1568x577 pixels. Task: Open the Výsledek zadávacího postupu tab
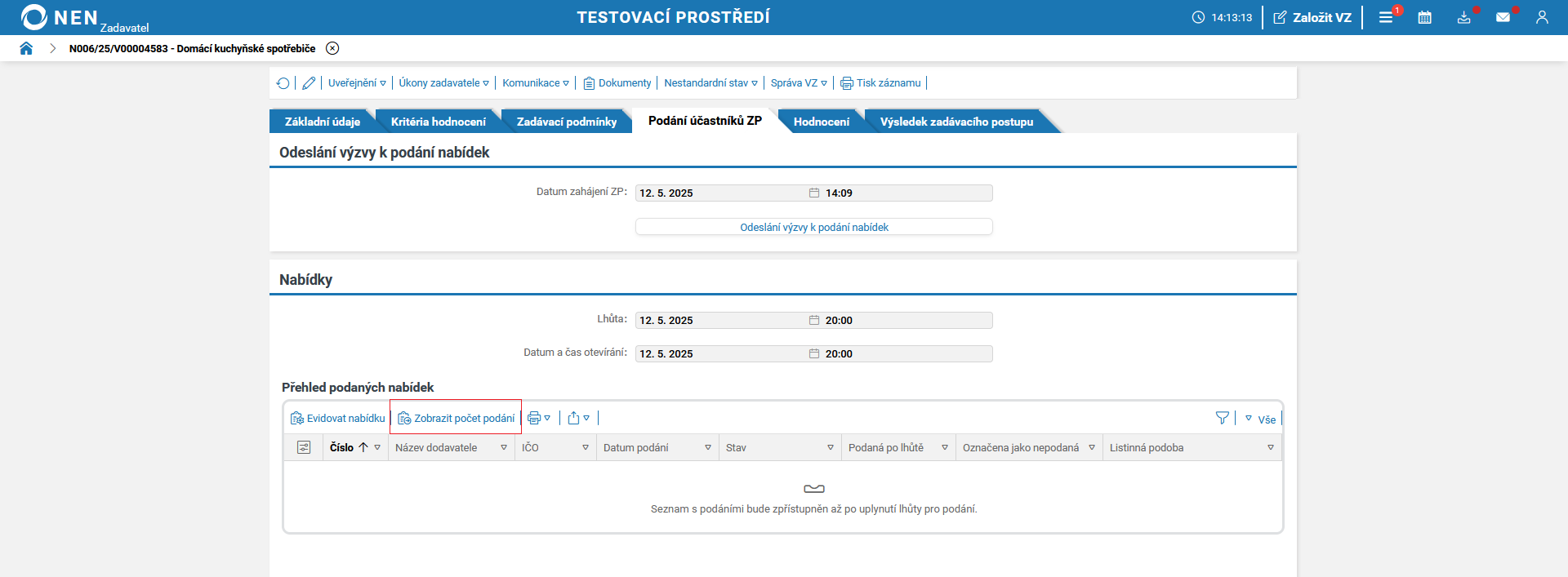[x=956, y=122]
